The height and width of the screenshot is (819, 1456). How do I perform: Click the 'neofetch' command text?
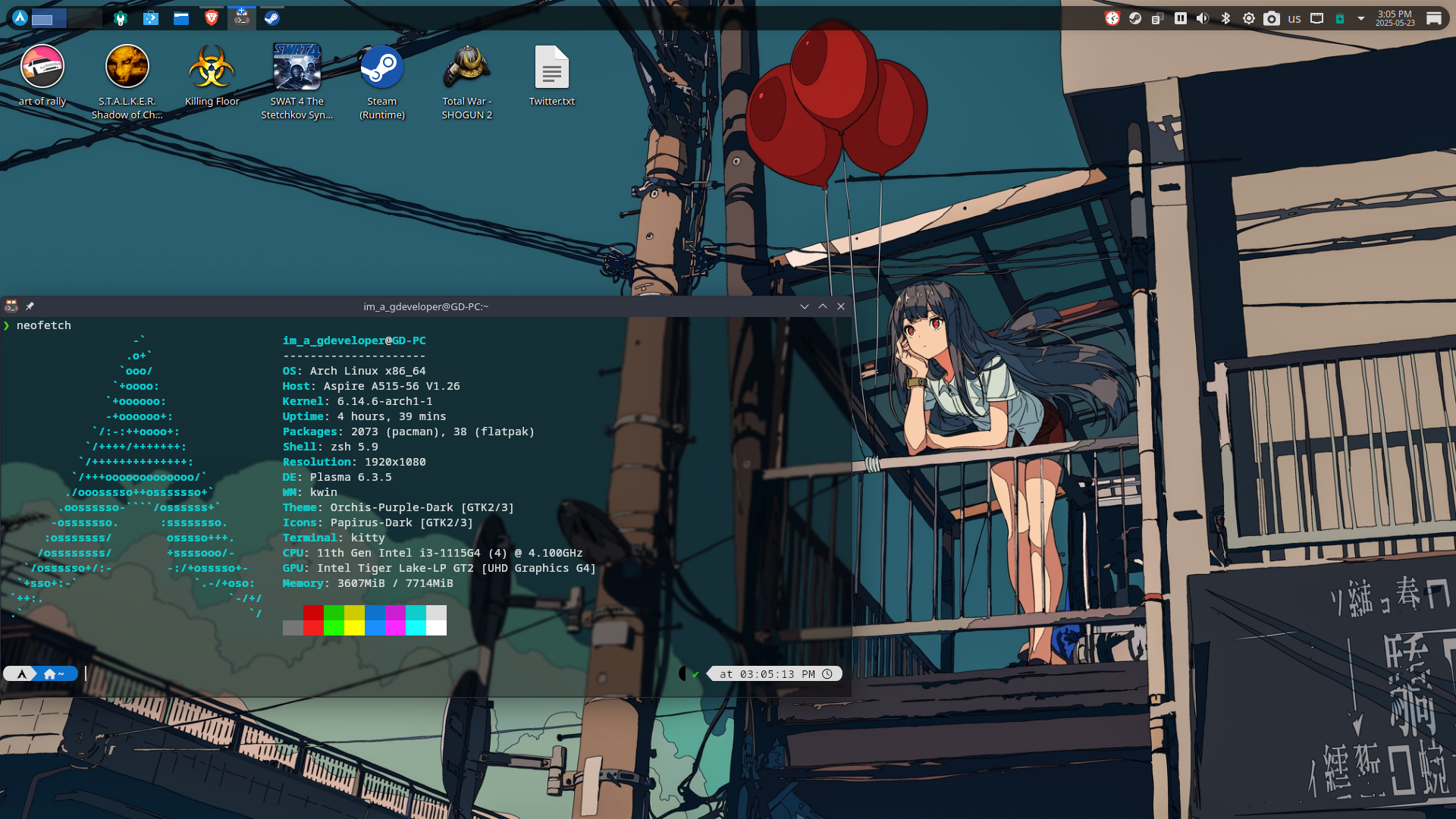[x=44, y=325]
